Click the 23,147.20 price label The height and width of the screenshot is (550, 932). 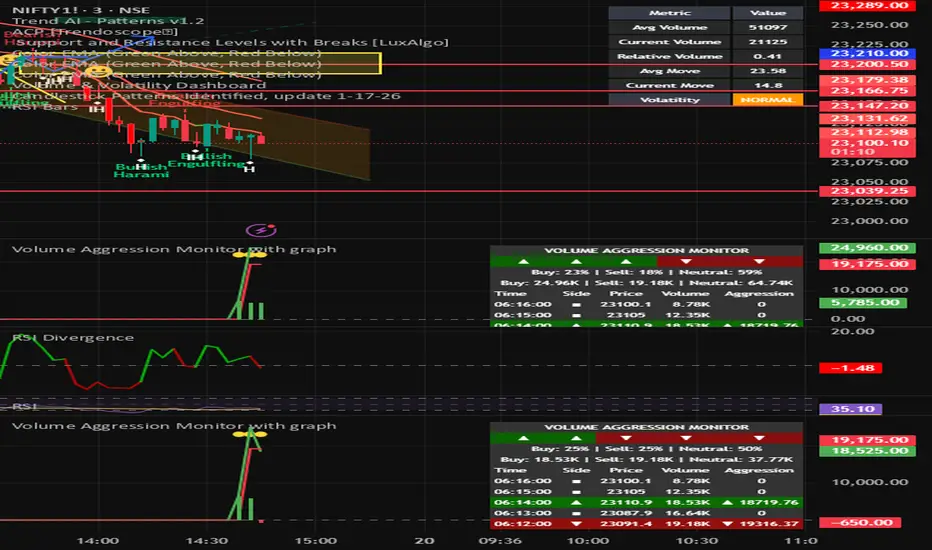[868, 106]
